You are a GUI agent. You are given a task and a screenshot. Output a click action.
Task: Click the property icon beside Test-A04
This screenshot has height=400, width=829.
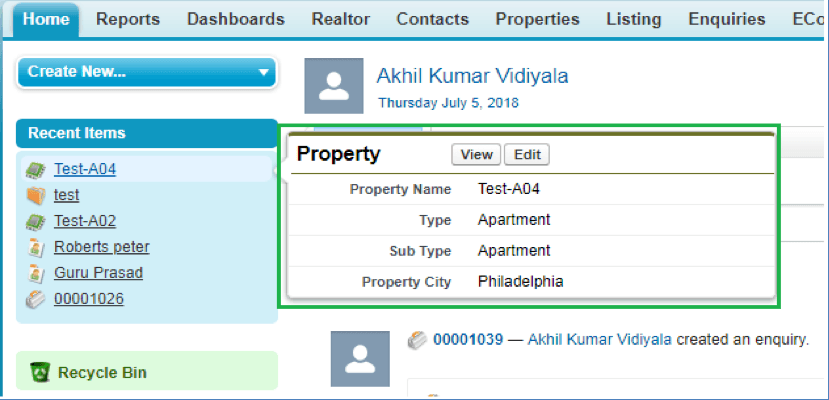[x=35, y=170]
